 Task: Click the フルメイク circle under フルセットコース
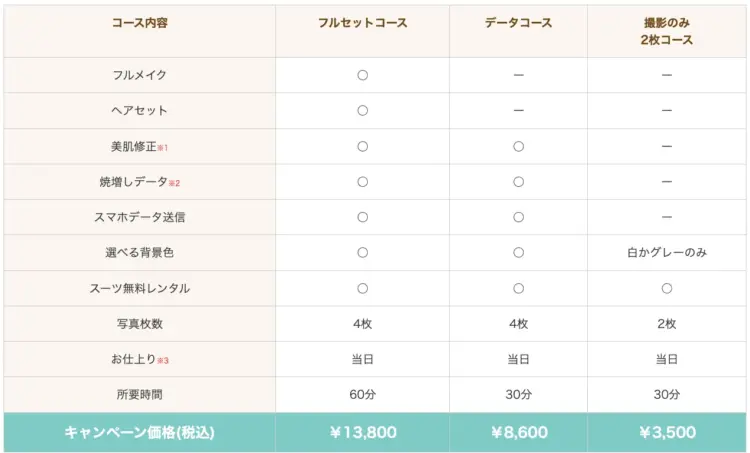coord(362,75)
